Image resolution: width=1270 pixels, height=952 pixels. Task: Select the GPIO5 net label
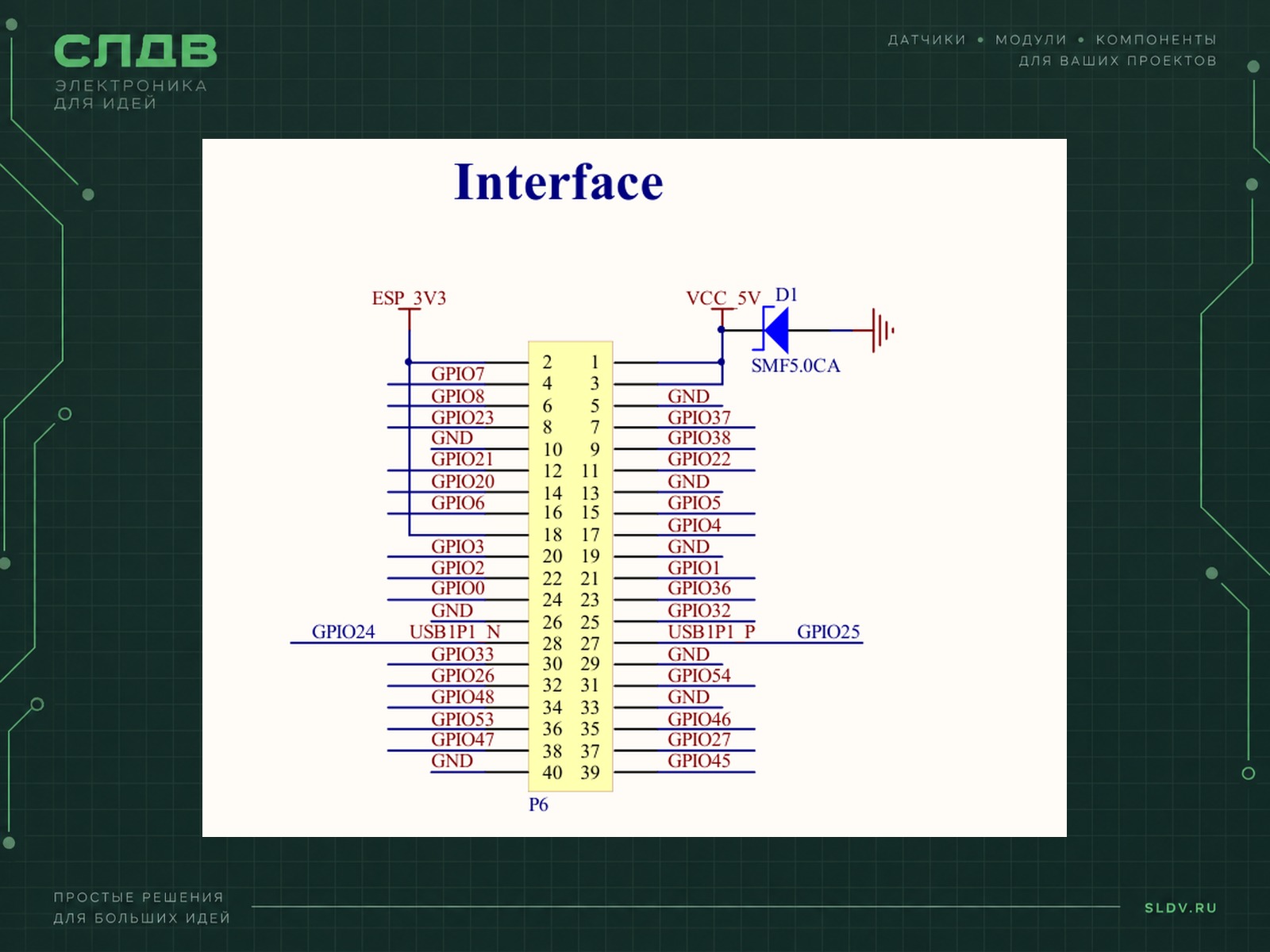(695, 503)
